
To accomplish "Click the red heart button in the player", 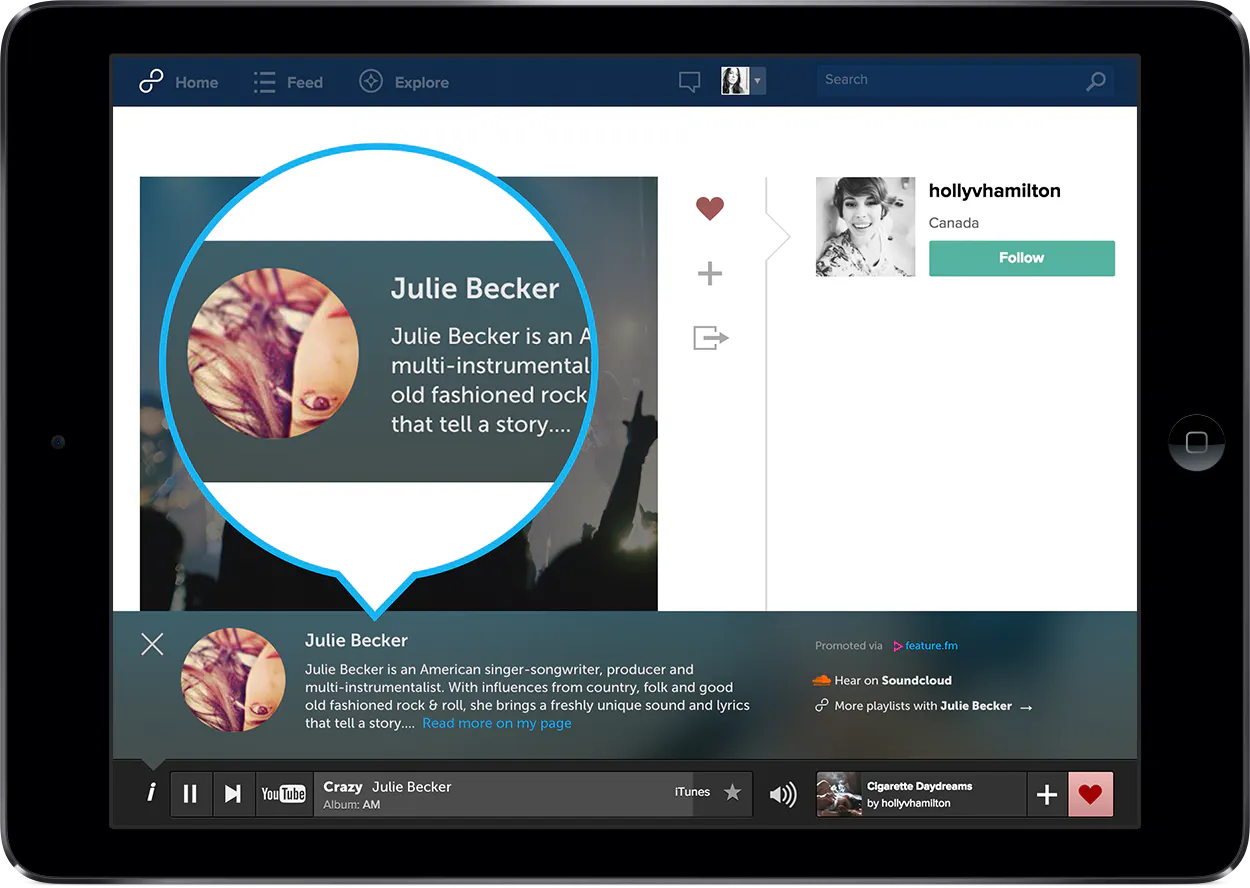I will pos(1091,795).
